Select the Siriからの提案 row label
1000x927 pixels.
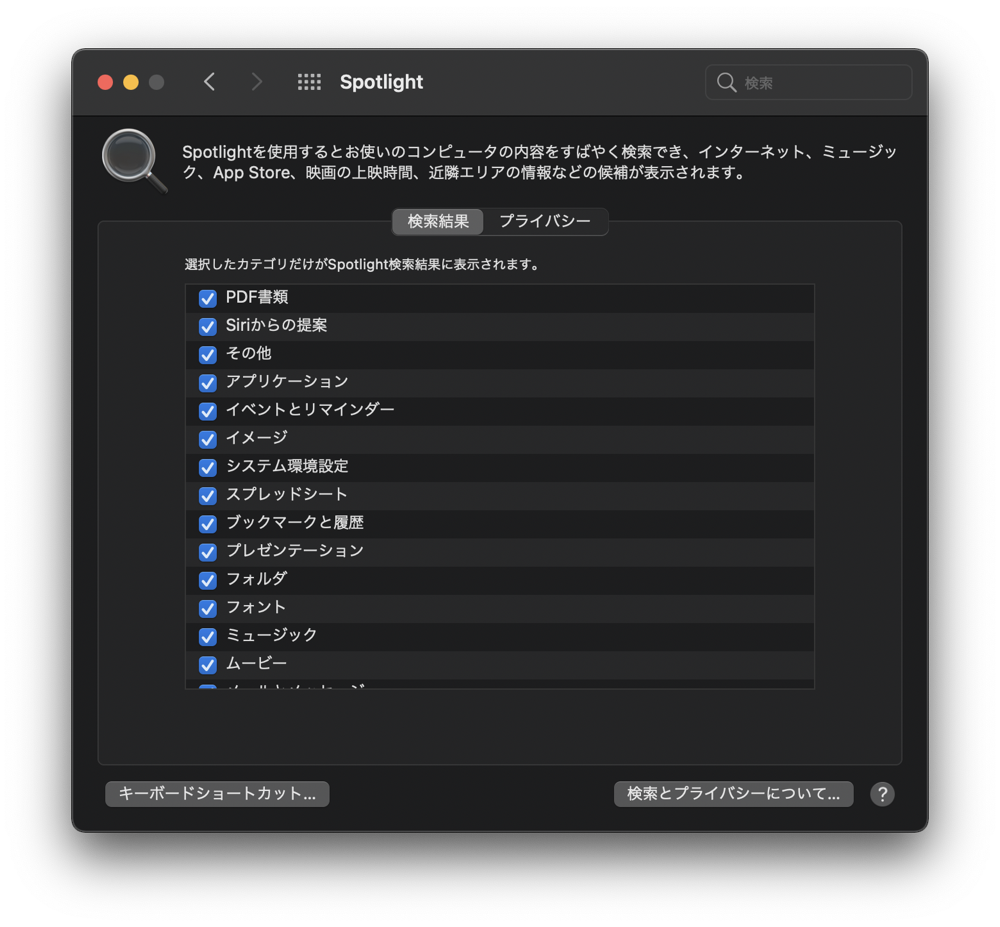[276, 325]
